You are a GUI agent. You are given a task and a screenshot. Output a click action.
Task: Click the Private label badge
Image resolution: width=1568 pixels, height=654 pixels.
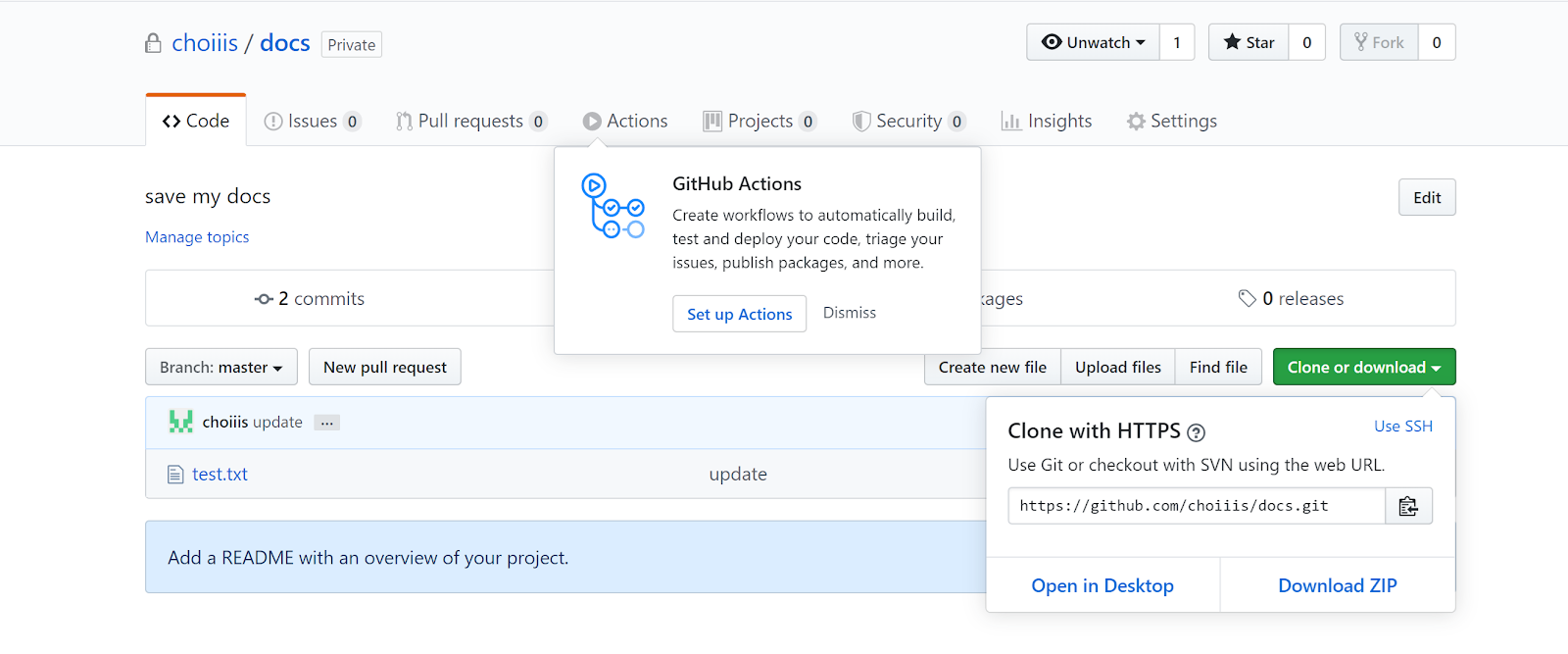[352, 44]
